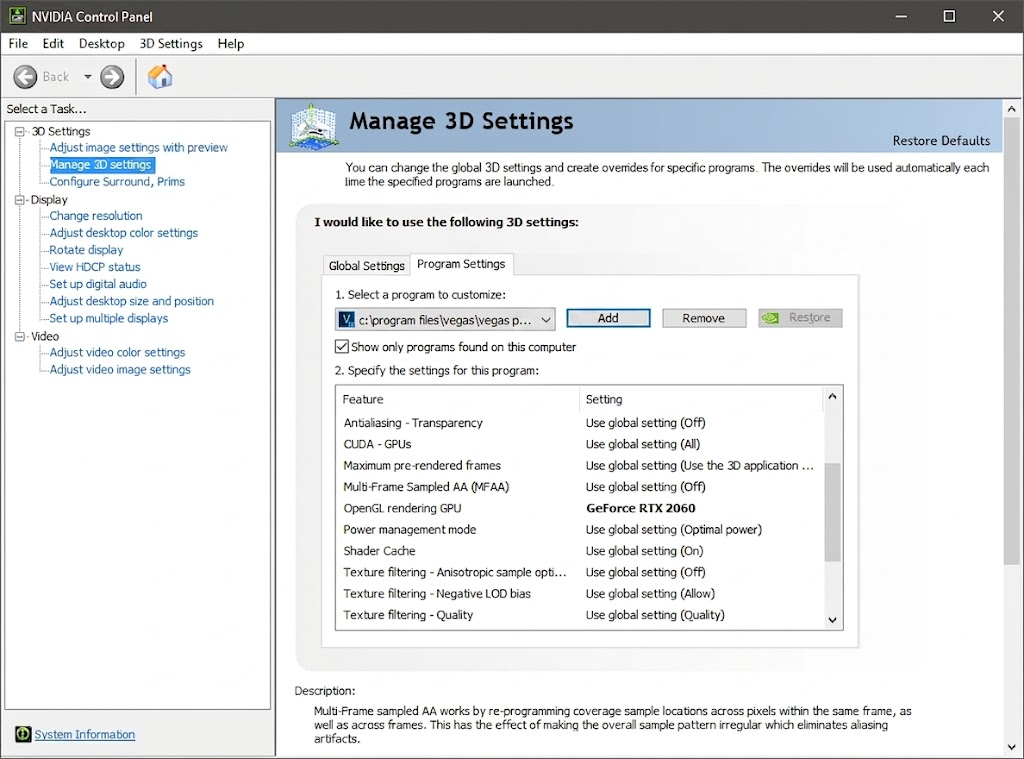This screenshot has width=1024, height=759.
Task: Click Use global setting (Quality) value
Action: (x=655, y=615)
